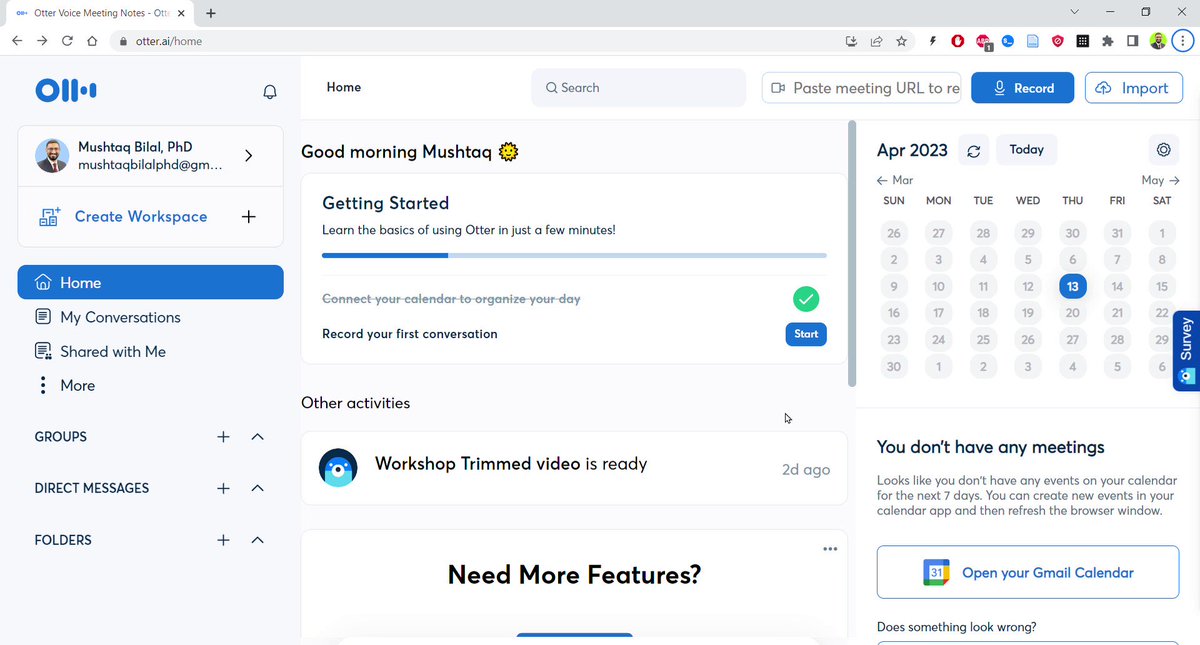Screen dimensions: 1200x645
Task: Open a new browser tab
Action: [x=210, y=13]
